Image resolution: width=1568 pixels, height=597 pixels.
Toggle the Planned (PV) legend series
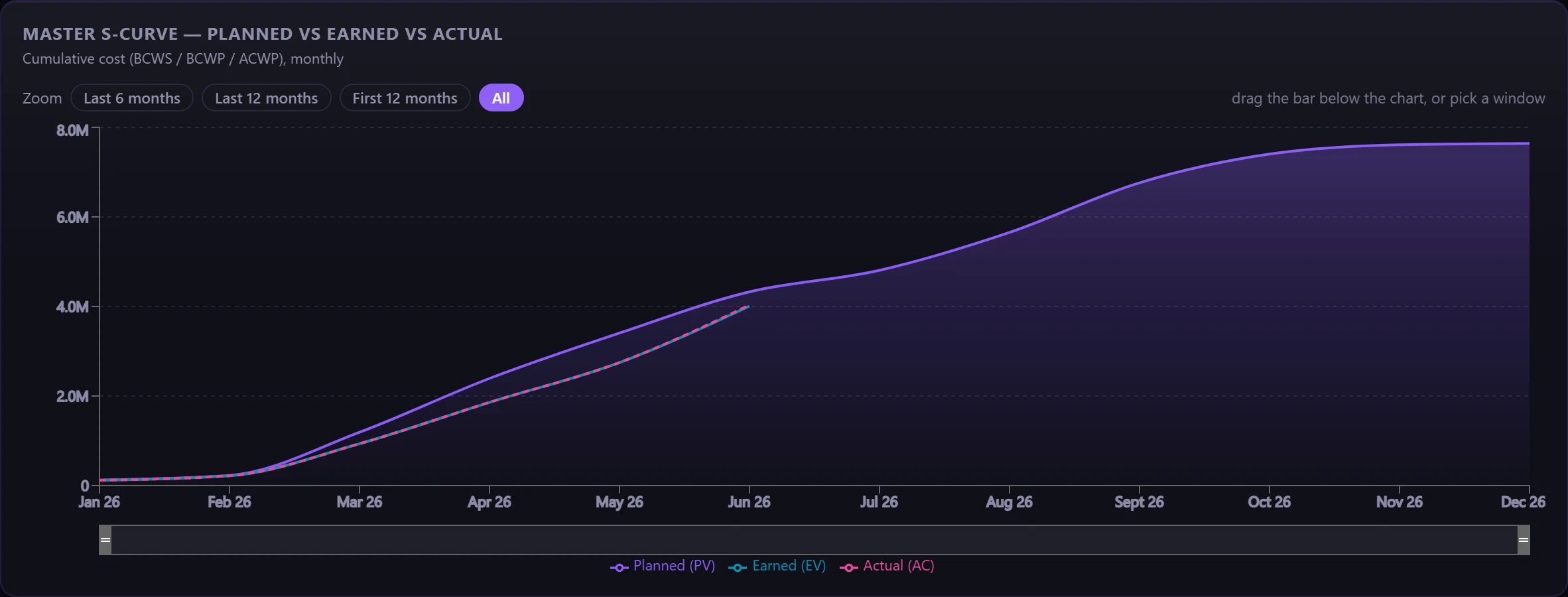tap(663, 566)
